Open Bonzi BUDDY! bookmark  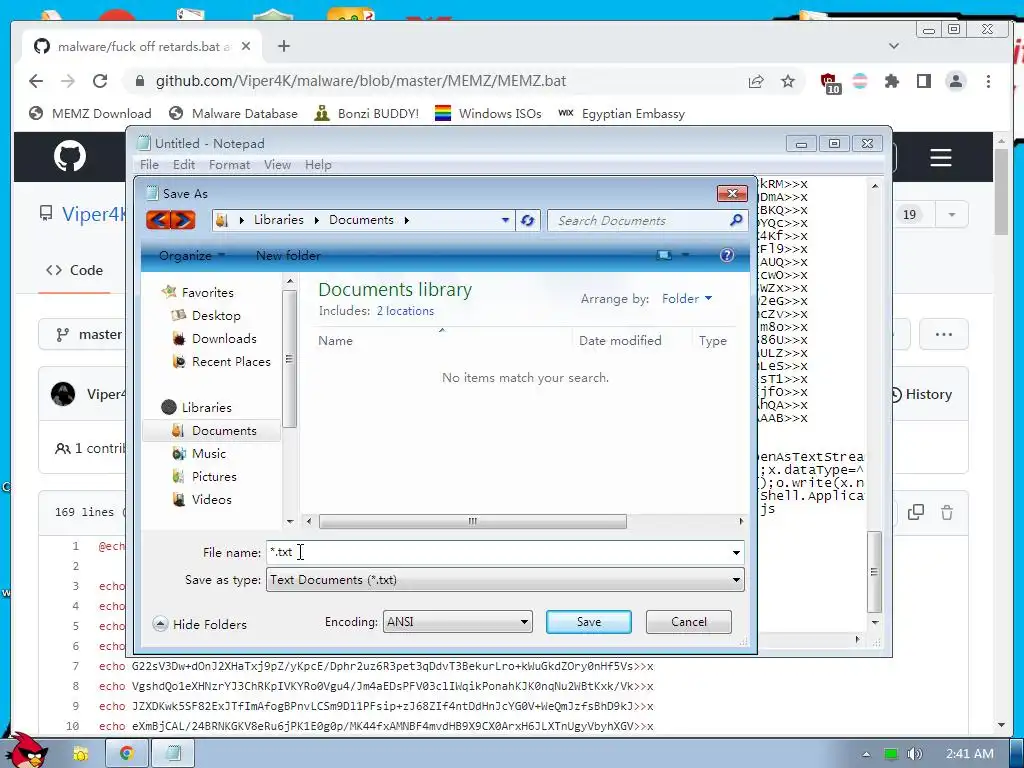[x=366, y=114]
